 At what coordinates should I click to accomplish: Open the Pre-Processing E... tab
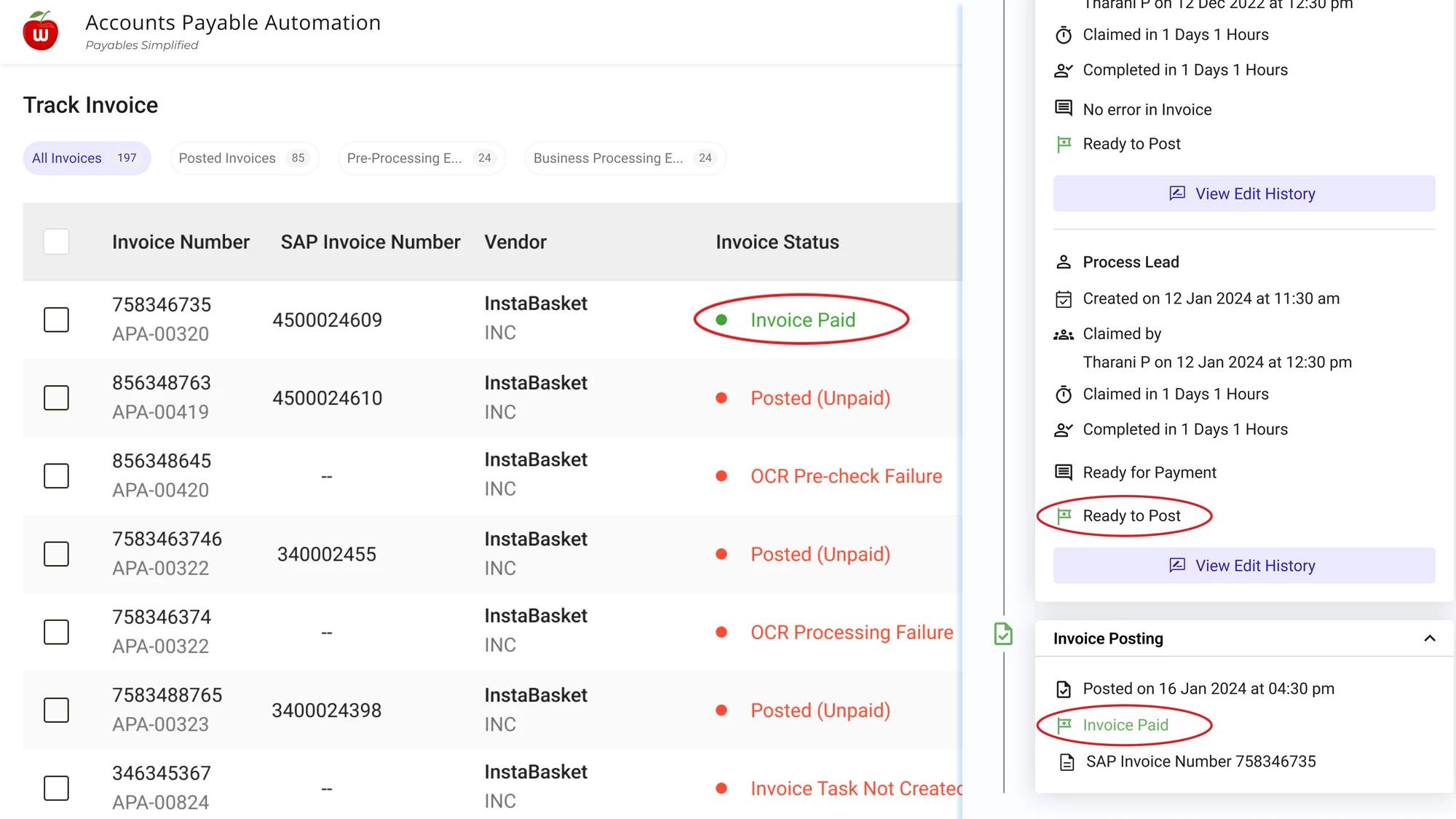(x=421, y=158)
